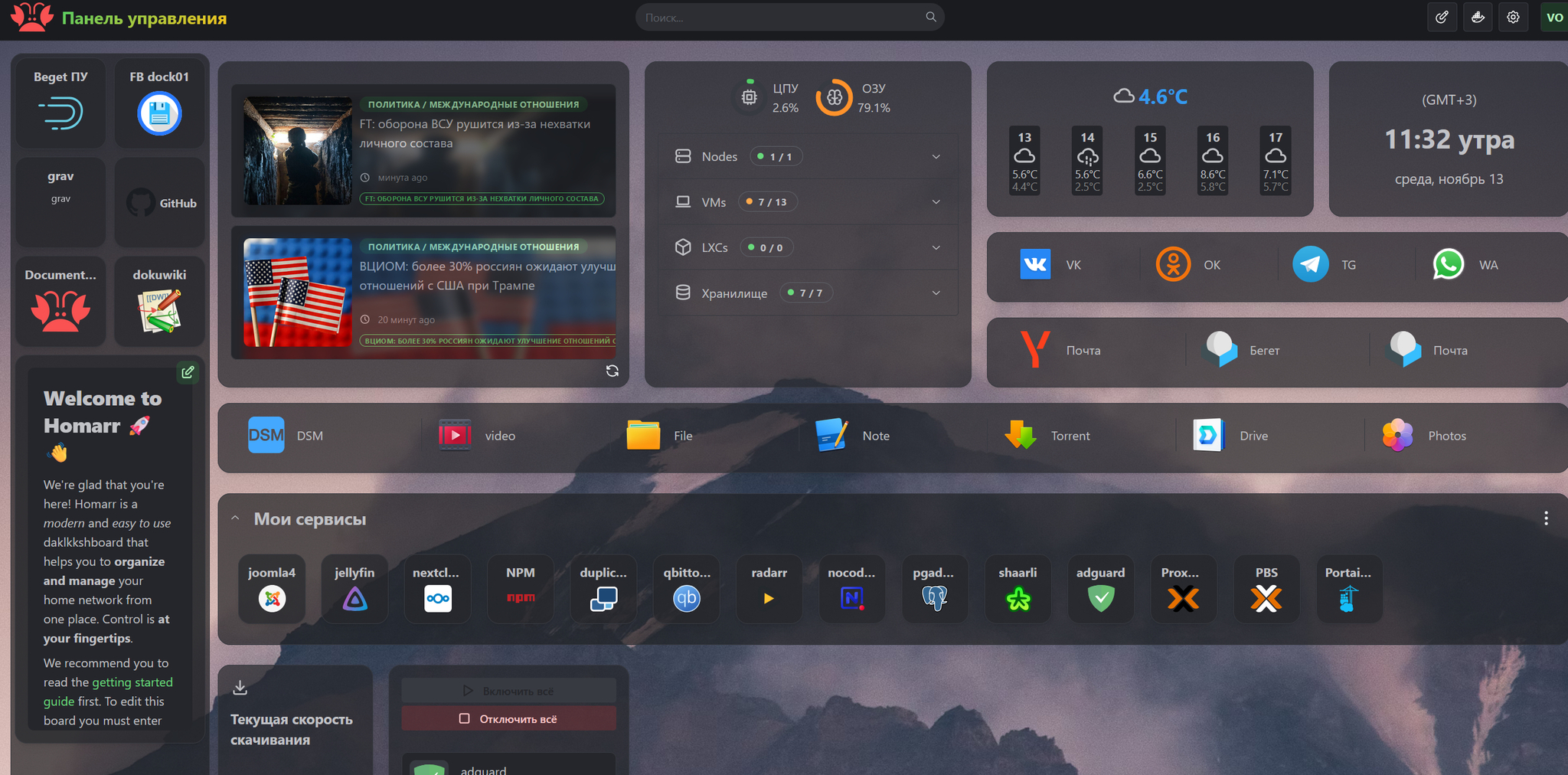This screenshot has width=1568, height=775.
Task: Launch the jellyfin service
Action: (354, 589)
